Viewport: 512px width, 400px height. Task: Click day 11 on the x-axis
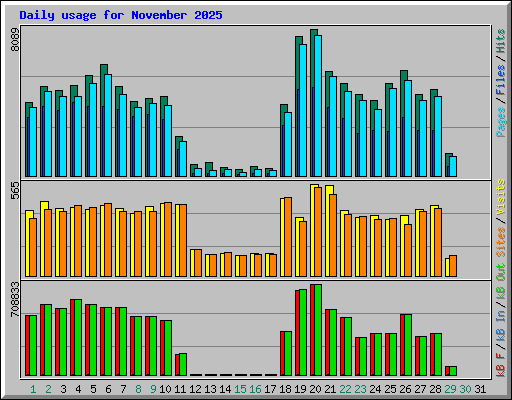point(180,389)
